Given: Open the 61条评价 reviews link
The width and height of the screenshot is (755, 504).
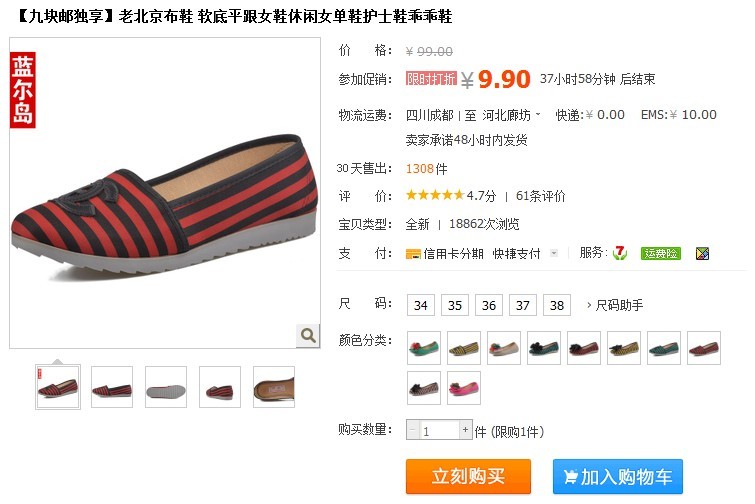Looking at the screenshot, I should 540,196.
